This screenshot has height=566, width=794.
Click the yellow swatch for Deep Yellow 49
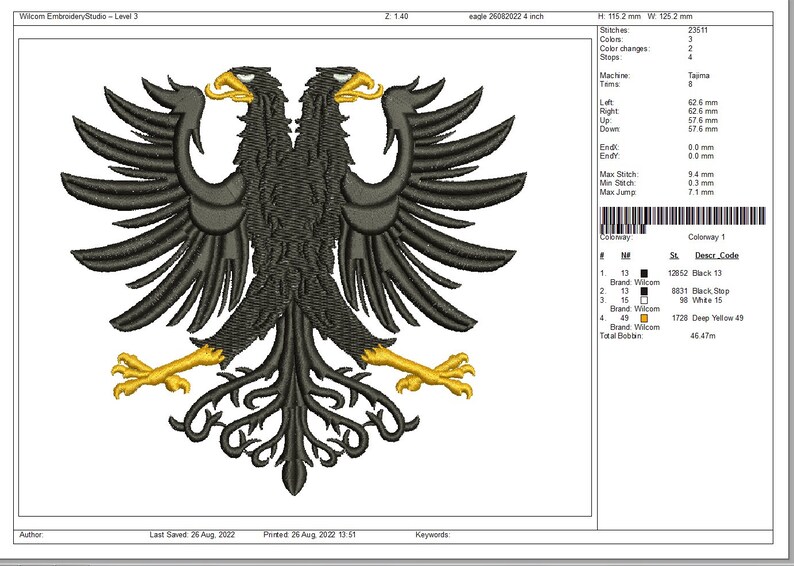click(644, 318)
